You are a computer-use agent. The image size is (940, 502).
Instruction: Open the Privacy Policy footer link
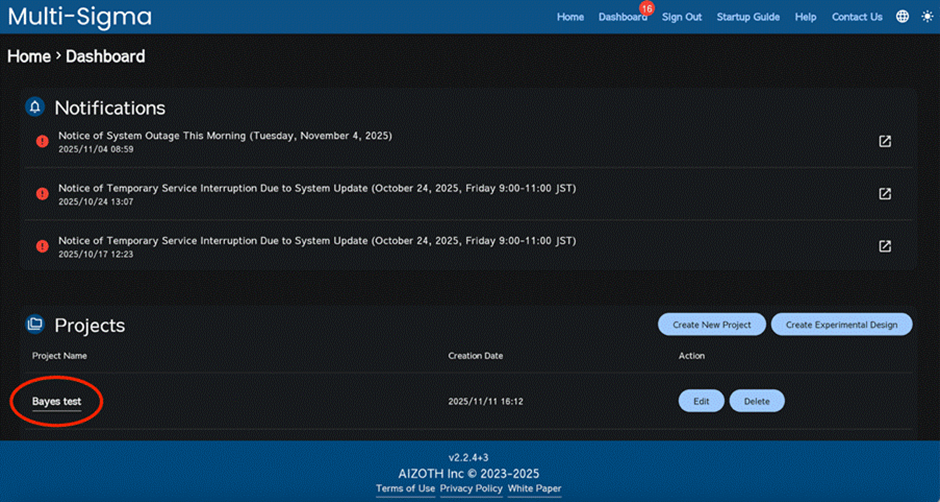(x=470, y=488)
